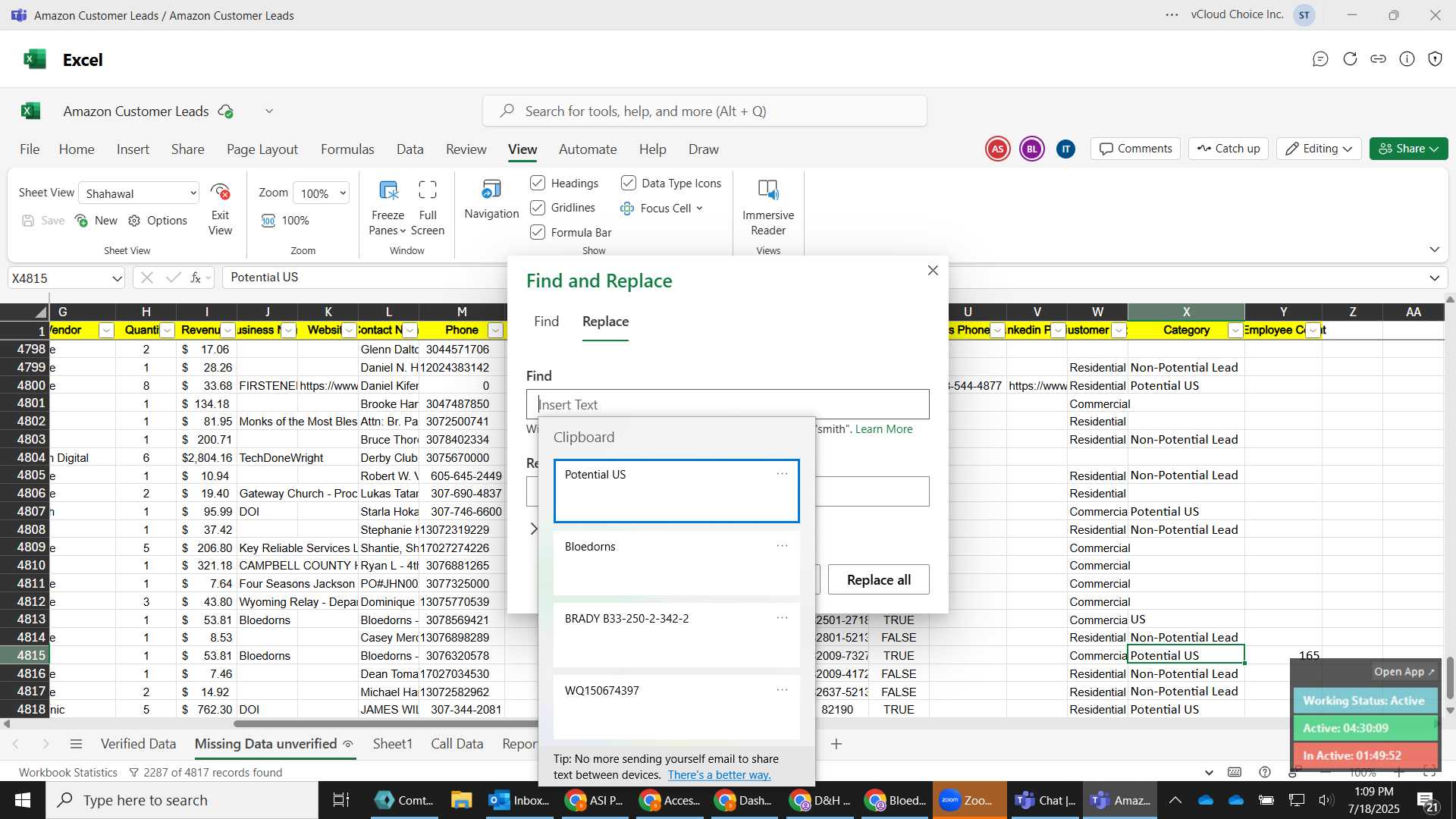The image size is (1456, 819).
Task: Toggle the Headings checkbox
Action: 538,183
